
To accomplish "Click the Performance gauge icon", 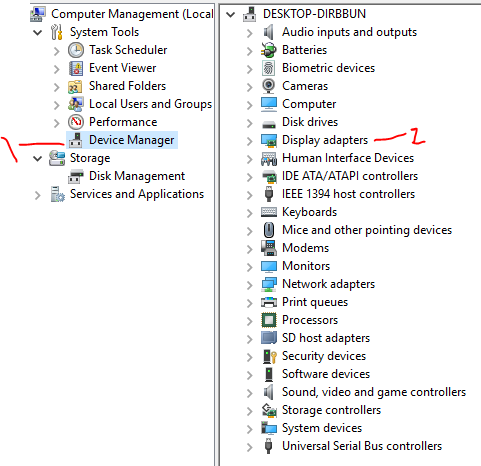I will point(76,122).
